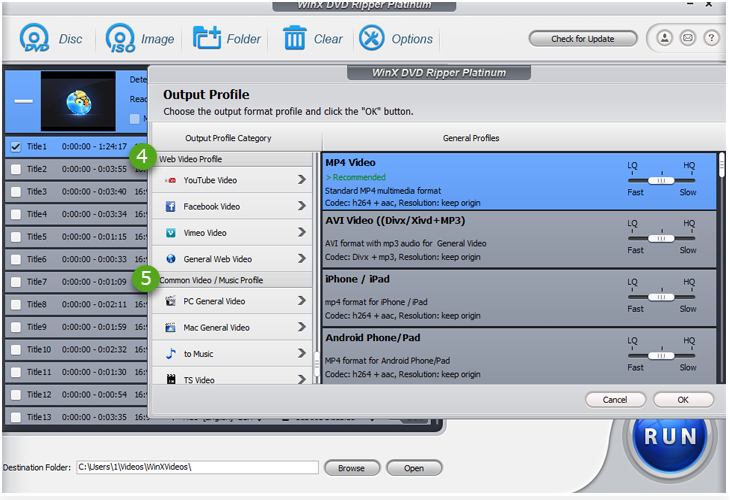Check the Title5 checkbox
Viewport: 730px width, 500px height.
coord(16,236)
